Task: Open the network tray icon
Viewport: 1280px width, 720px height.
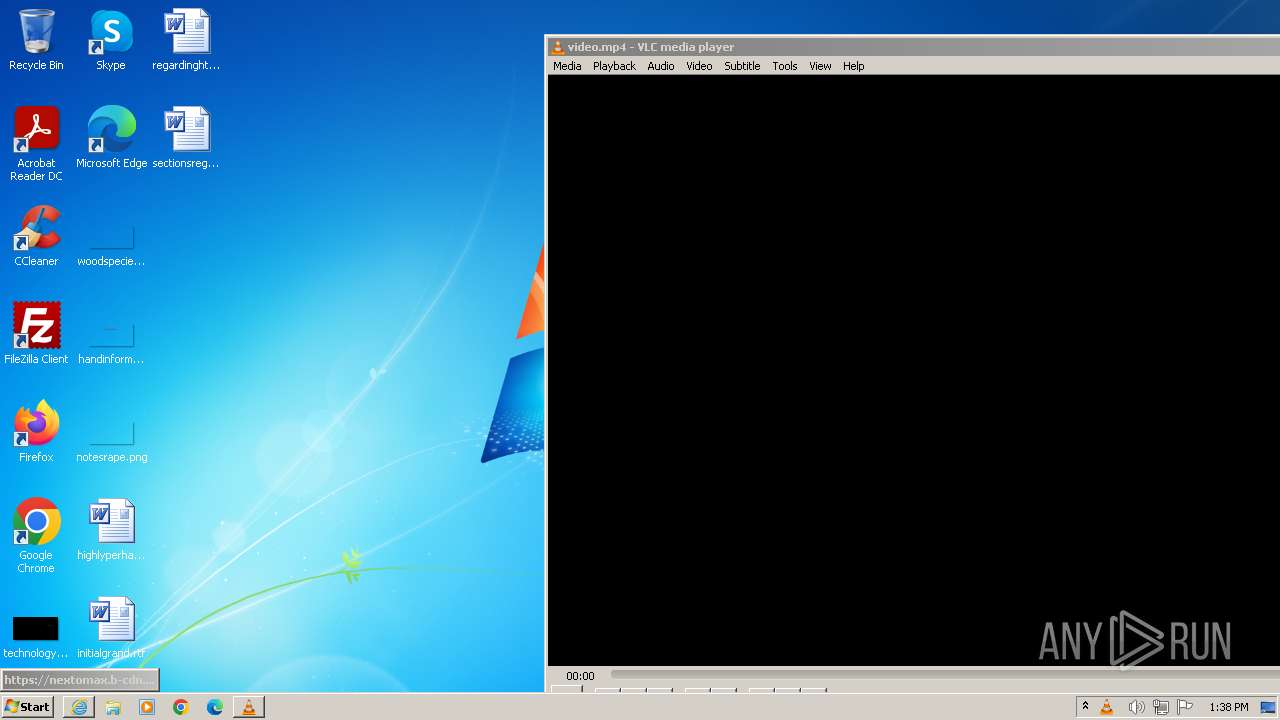Action: [1161, 707]
